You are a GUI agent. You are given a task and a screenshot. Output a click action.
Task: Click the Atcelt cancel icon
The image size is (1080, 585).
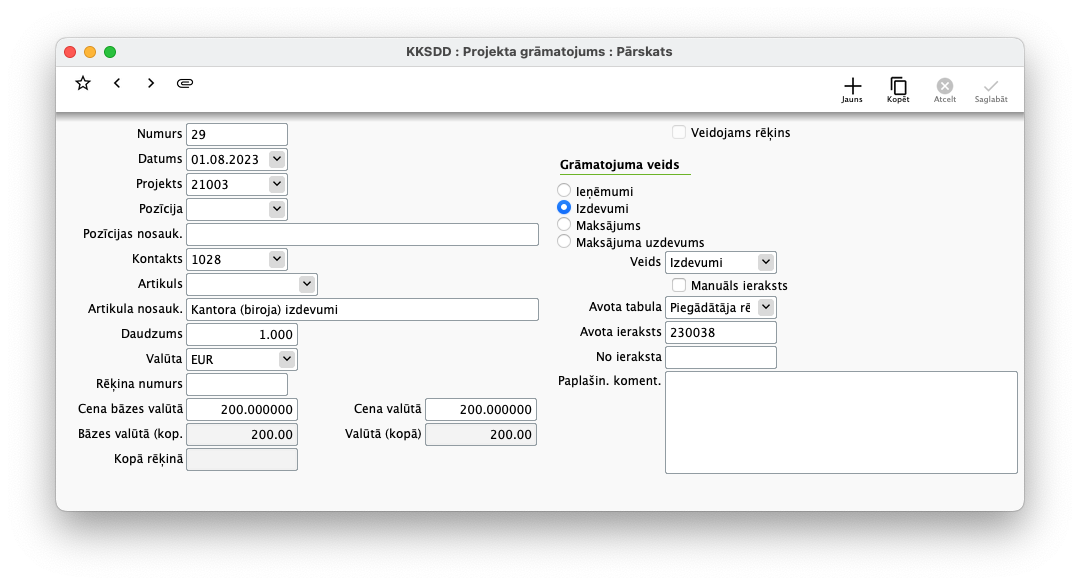point(945,87)
